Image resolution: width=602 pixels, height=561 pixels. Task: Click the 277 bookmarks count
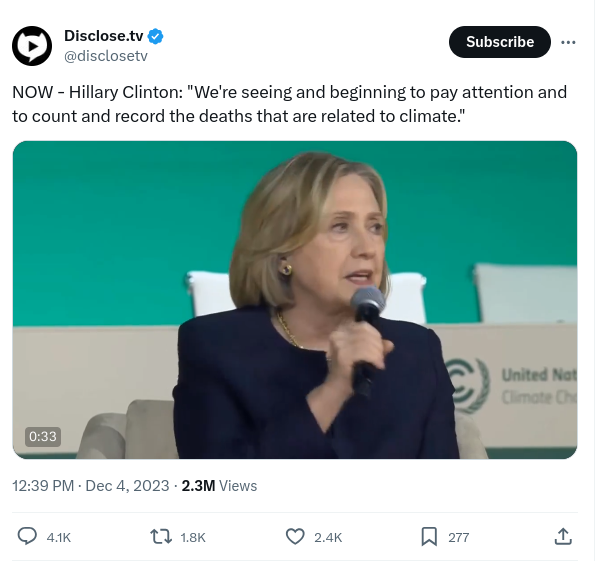[x=458, y=538]
